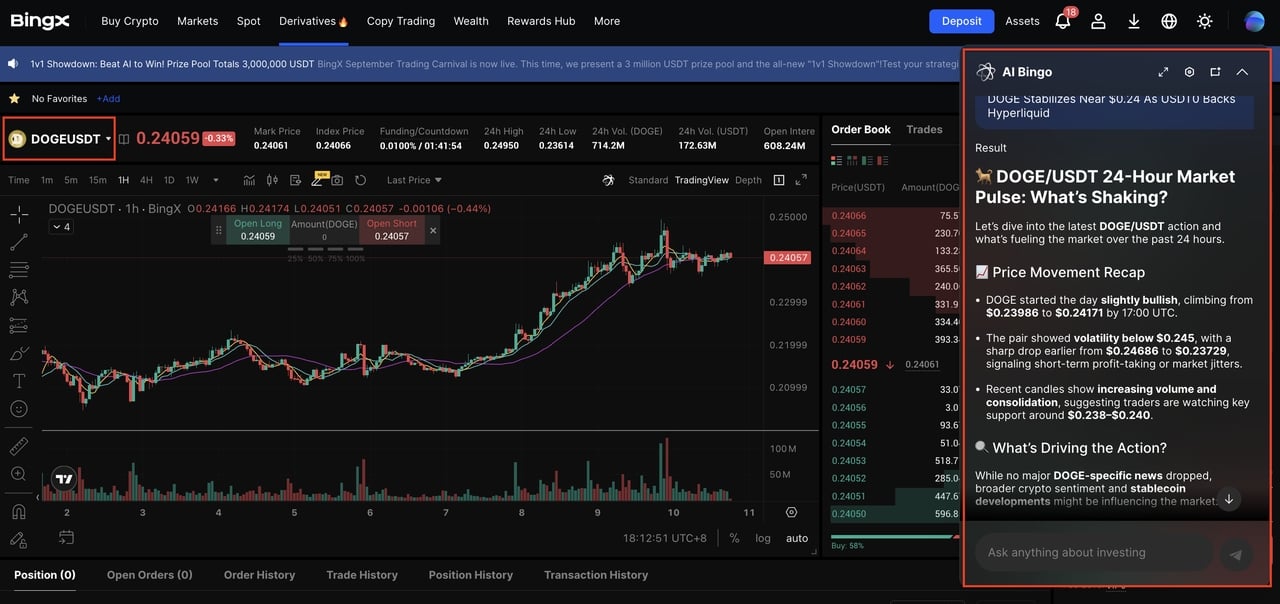This screenshot has height=604, width=1280.
Task: Click the send message arrow button
Action: 1236,554
